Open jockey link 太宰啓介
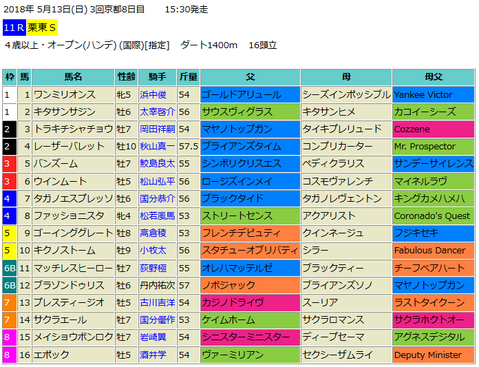Screen dimensions: 479x367 coord(157,112)
